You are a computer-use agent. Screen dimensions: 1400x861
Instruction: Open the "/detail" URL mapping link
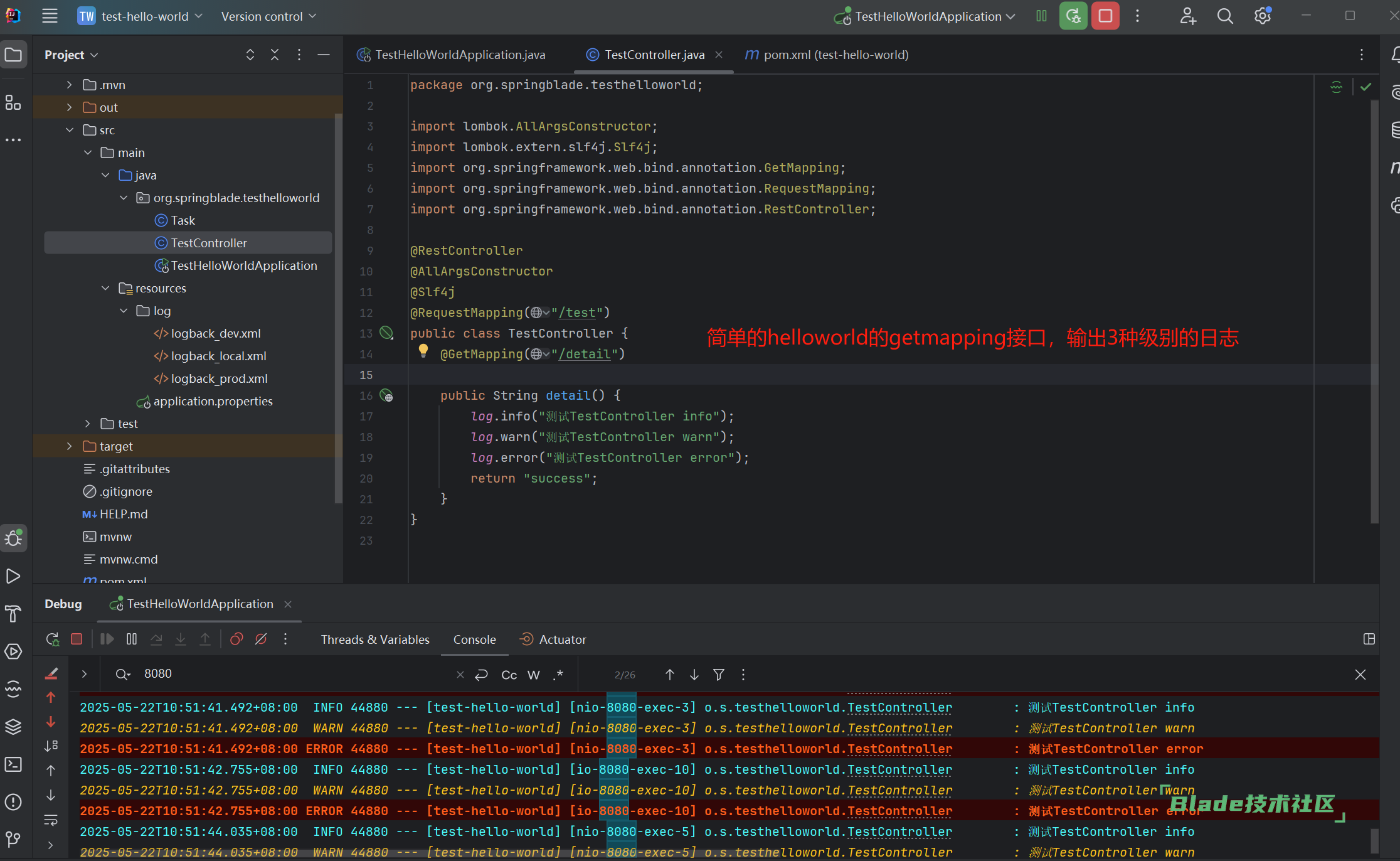[585, 354]
